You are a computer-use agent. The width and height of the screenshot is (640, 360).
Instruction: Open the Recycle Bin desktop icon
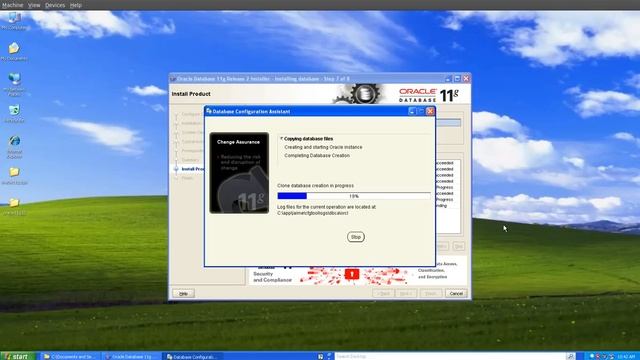point(14,113)
